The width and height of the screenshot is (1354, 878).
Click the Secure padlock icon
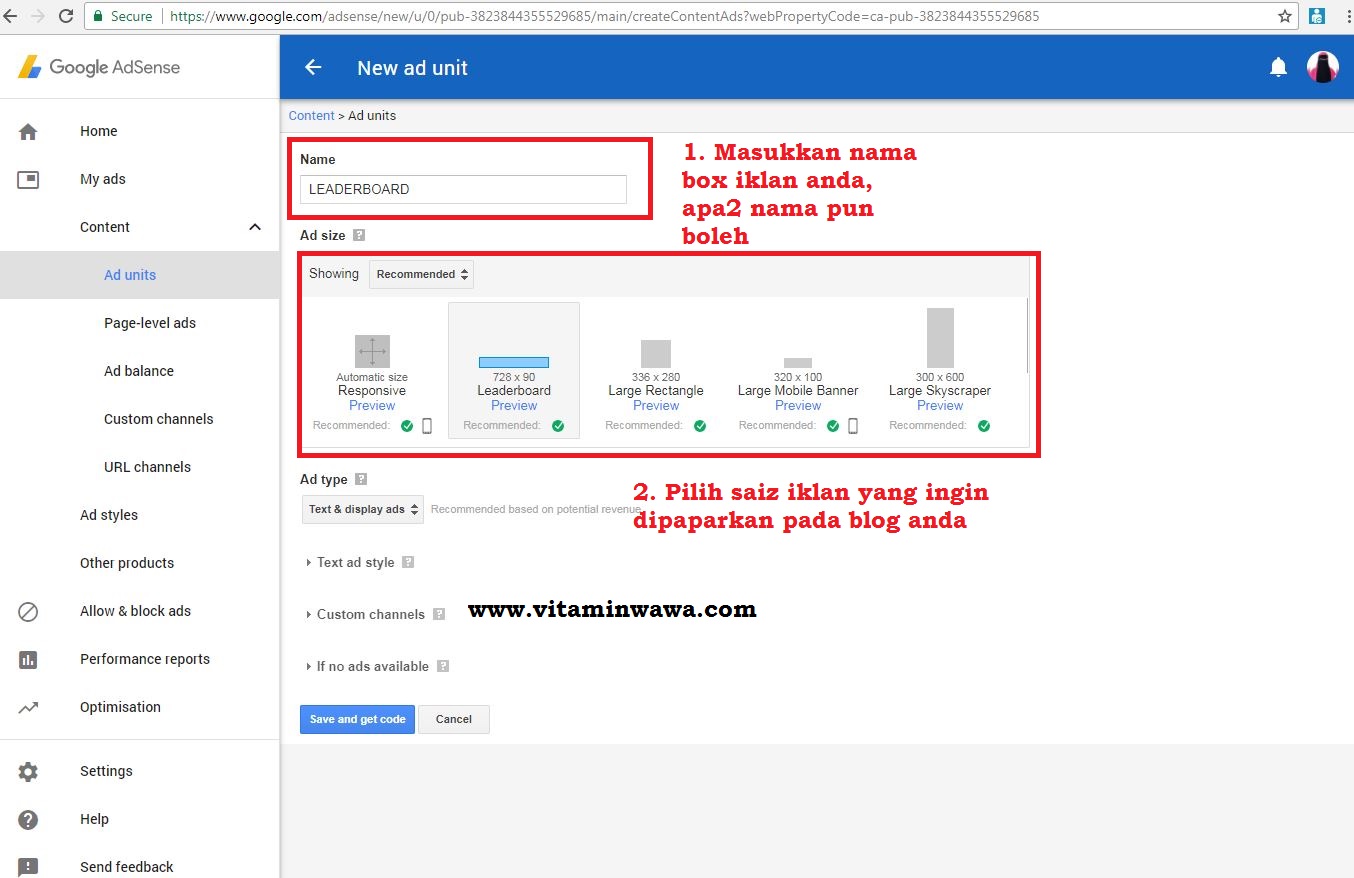(x=98, y=16)
